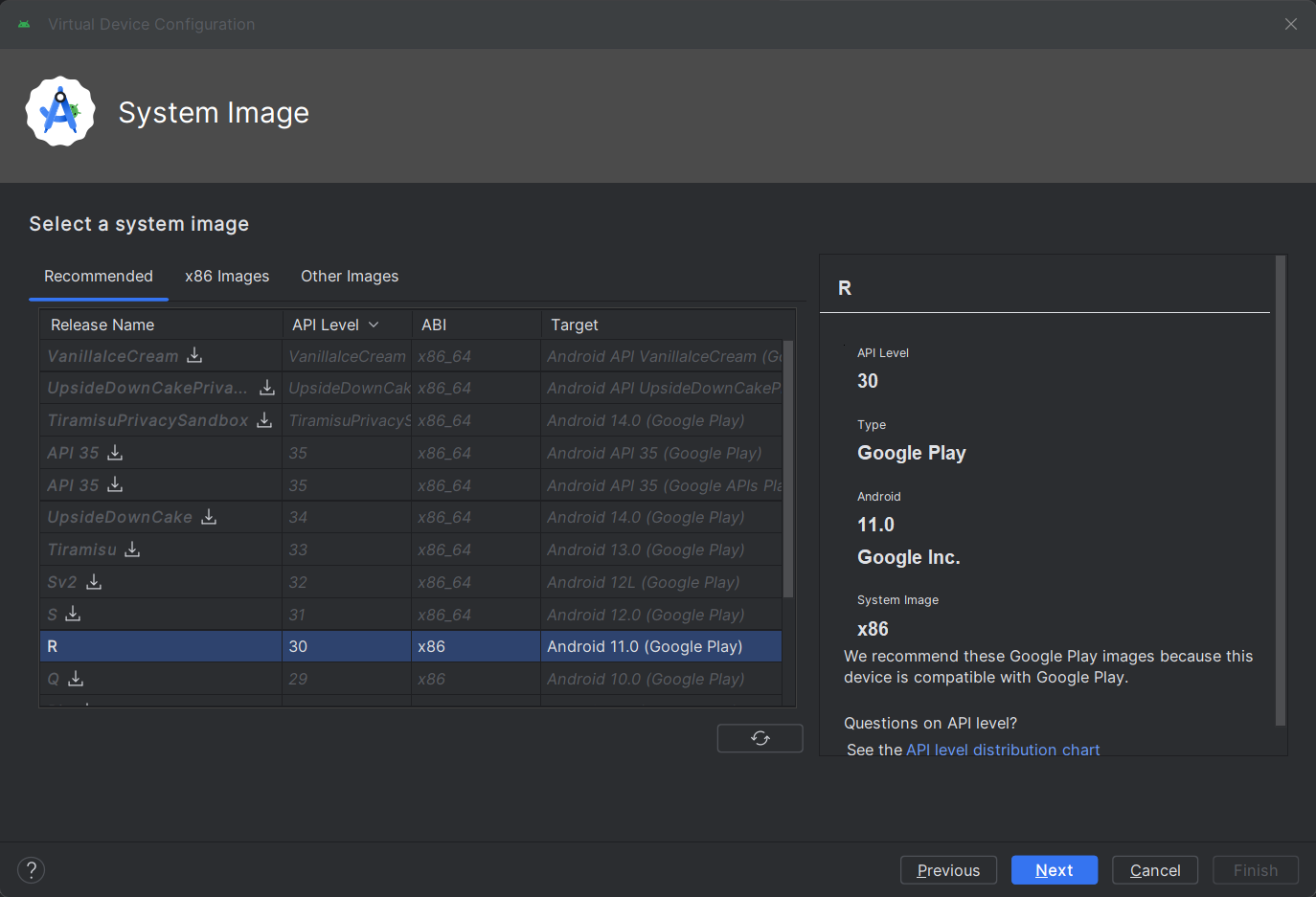
Task: Click the Android icon in title bar
Action: (24, 24)
